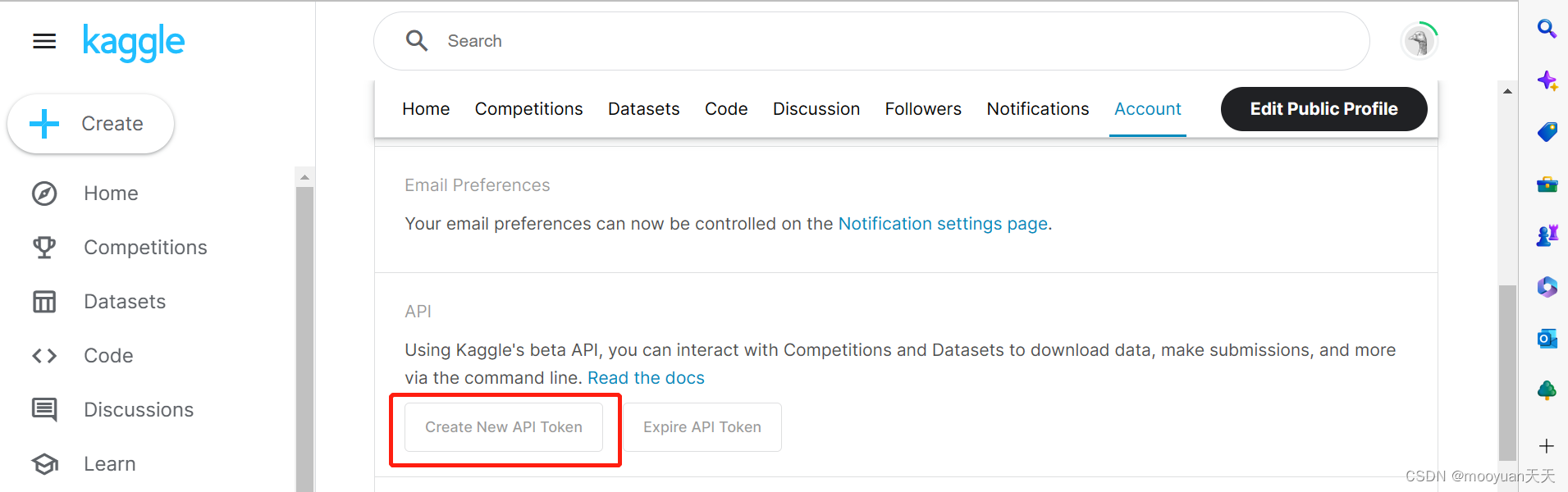Click the Expire API Token button
This screenshot has width=1568, height=492.
[702, 427]
